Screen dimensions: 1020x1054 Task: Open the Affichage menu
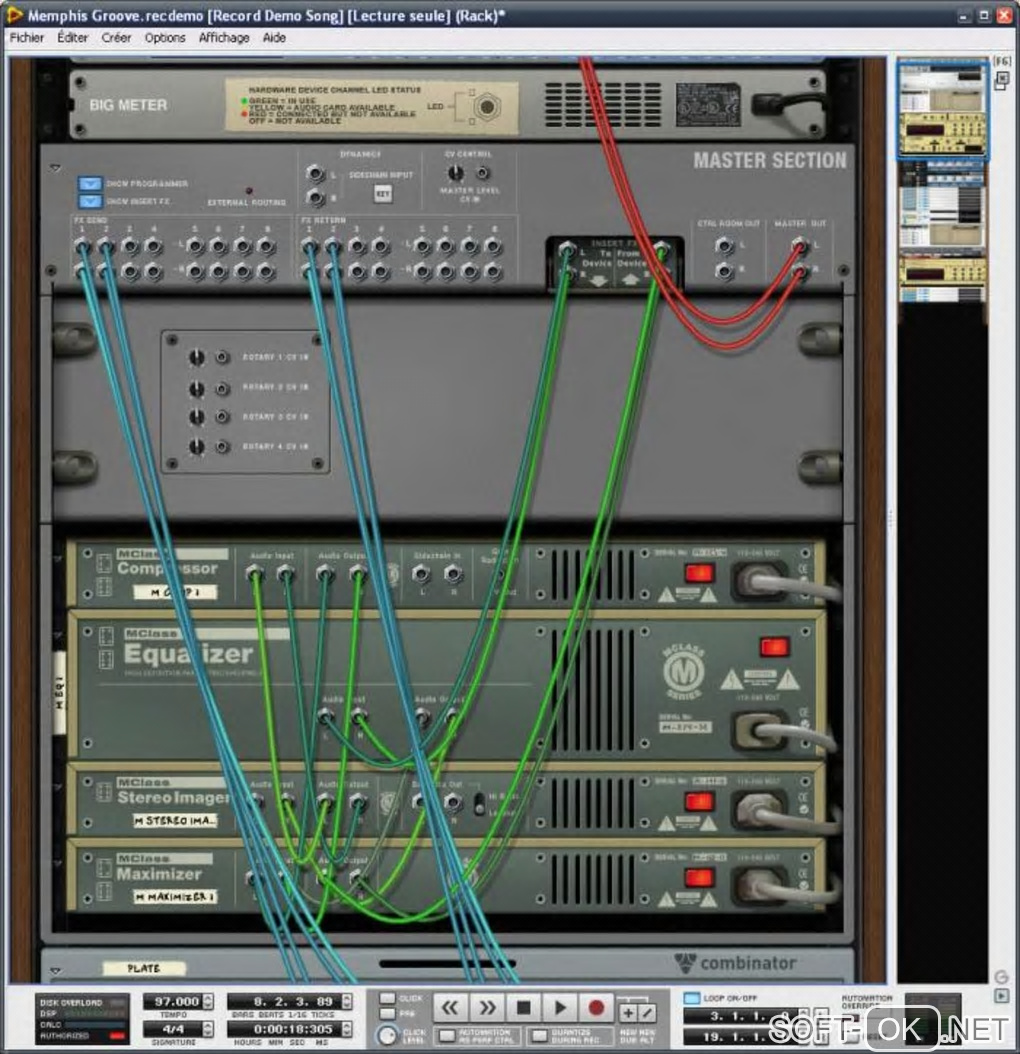(x=224, y=38)
